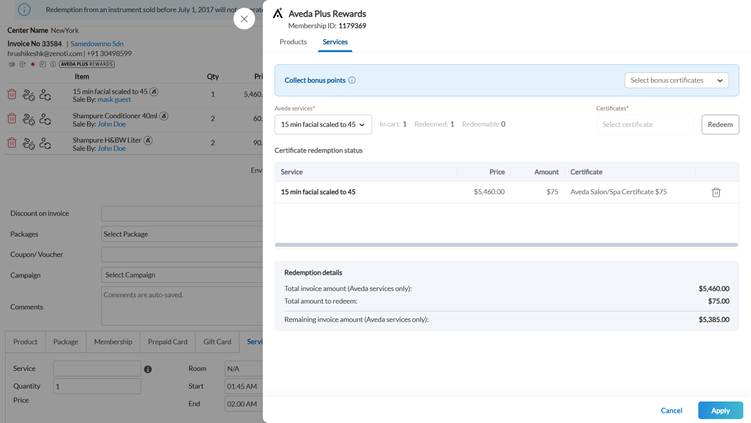This screenshot has width=751, height=423.
Task: Open the Select Package dropdown
Action: coord(182,234)
